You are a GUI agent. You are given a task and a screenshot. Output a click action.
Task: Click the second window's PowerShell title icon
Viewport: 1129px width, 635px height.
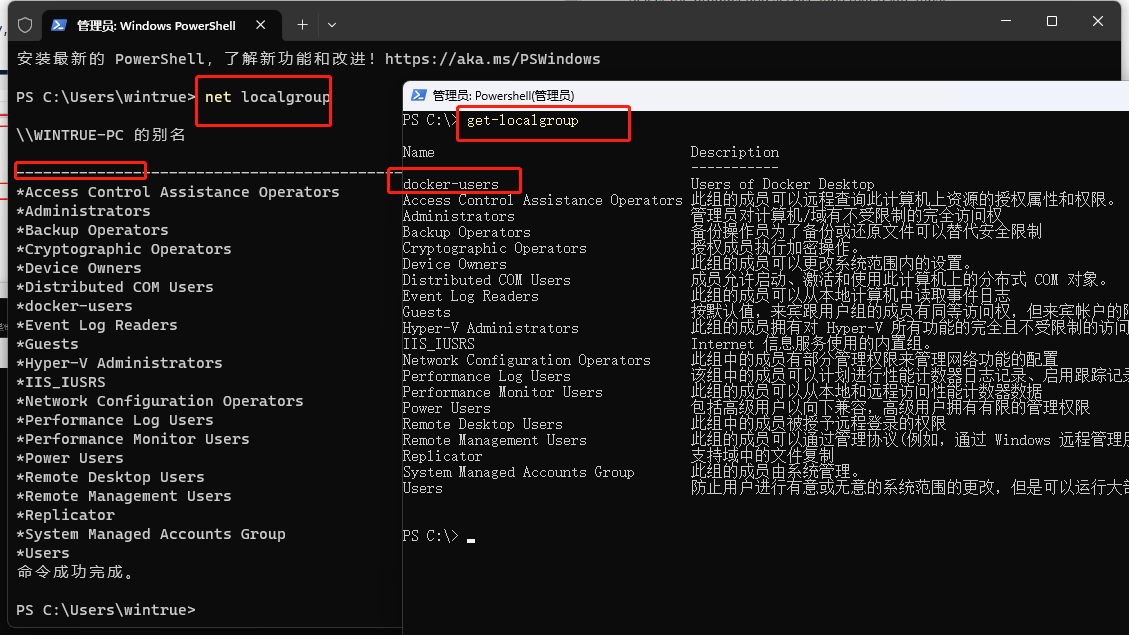418,95
